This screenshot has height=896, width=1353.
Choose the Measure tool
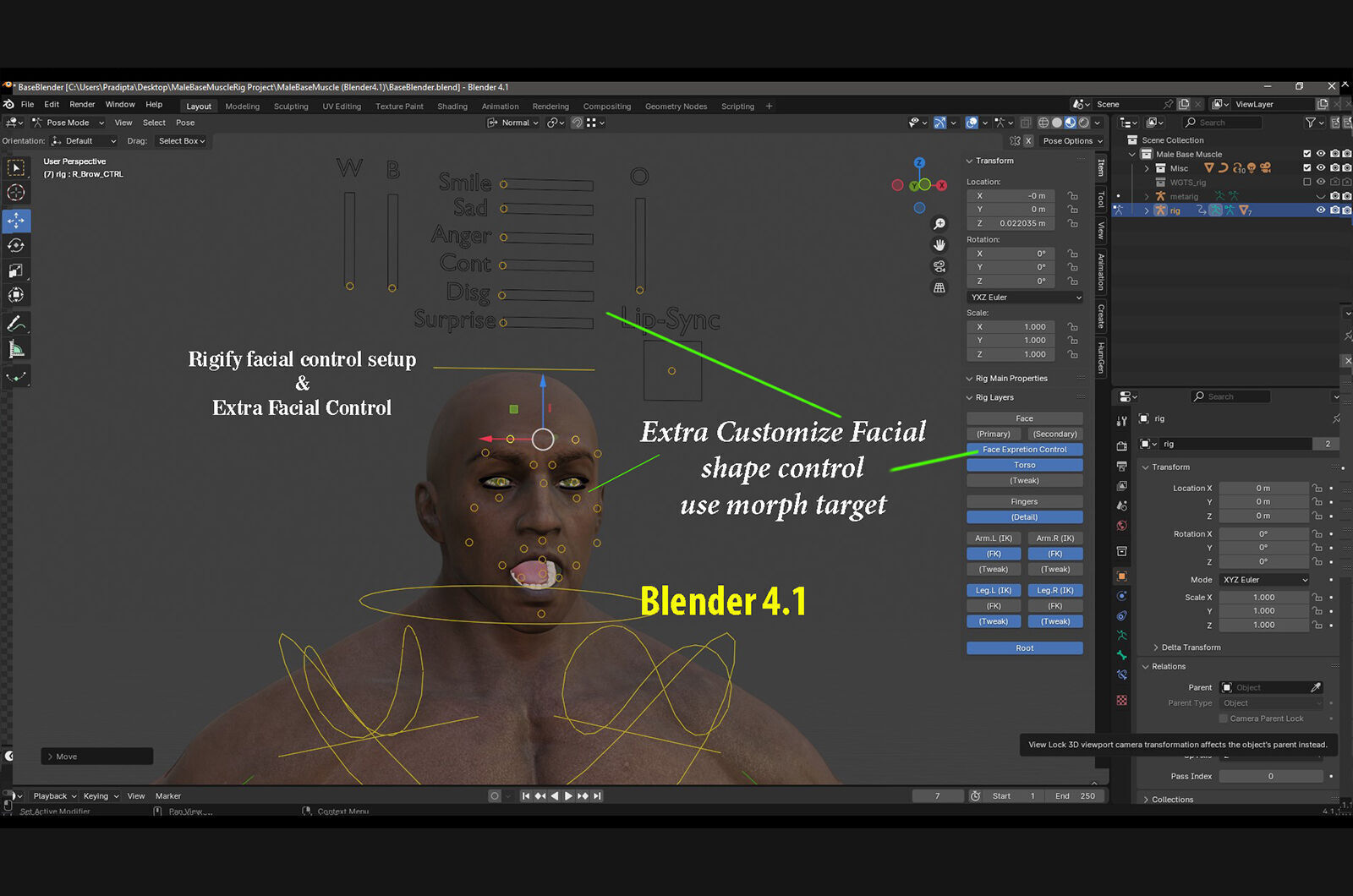pos(16,349)
